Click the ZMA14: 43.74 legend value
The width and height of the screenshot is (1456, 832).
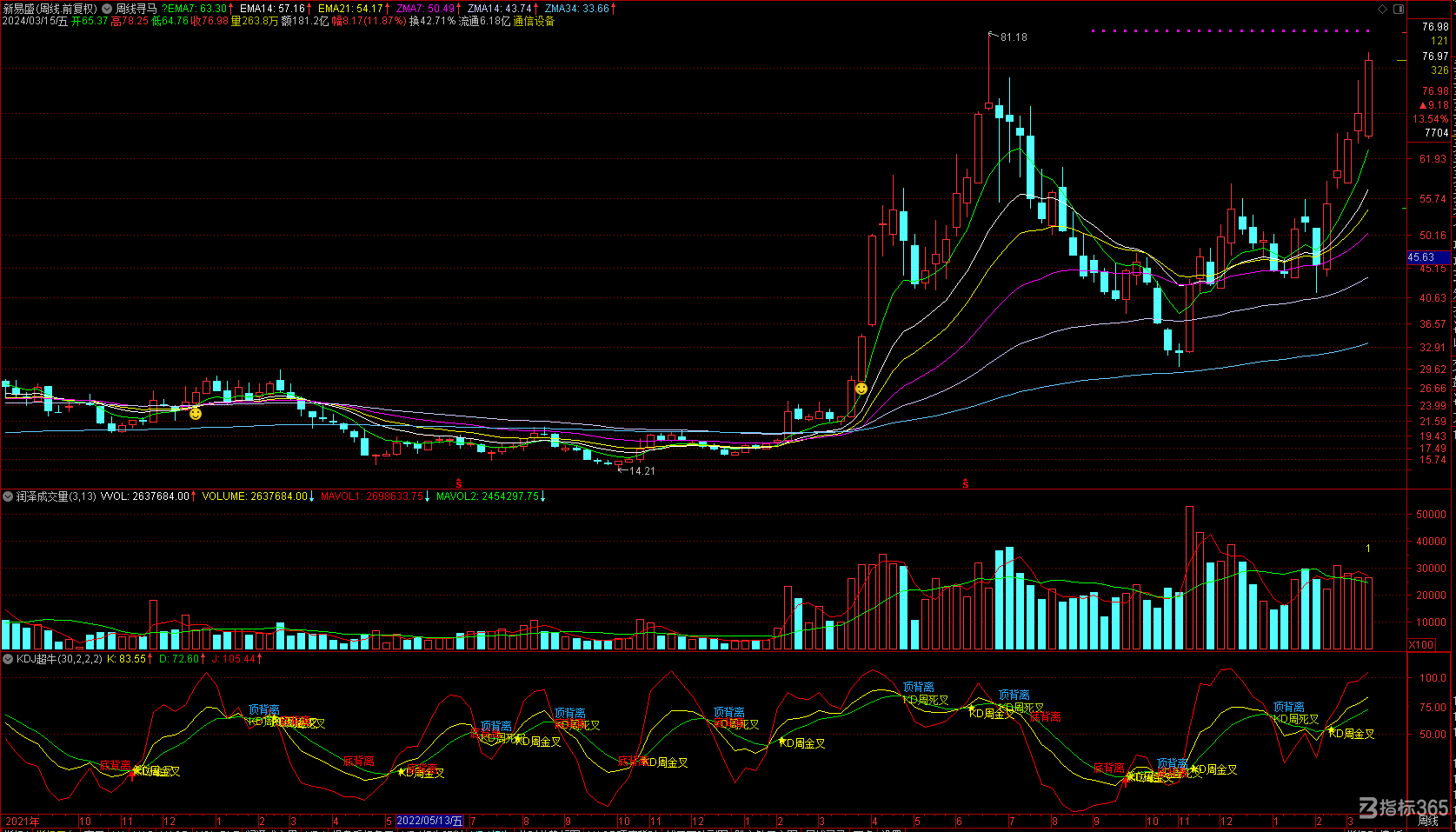[500, 9]
